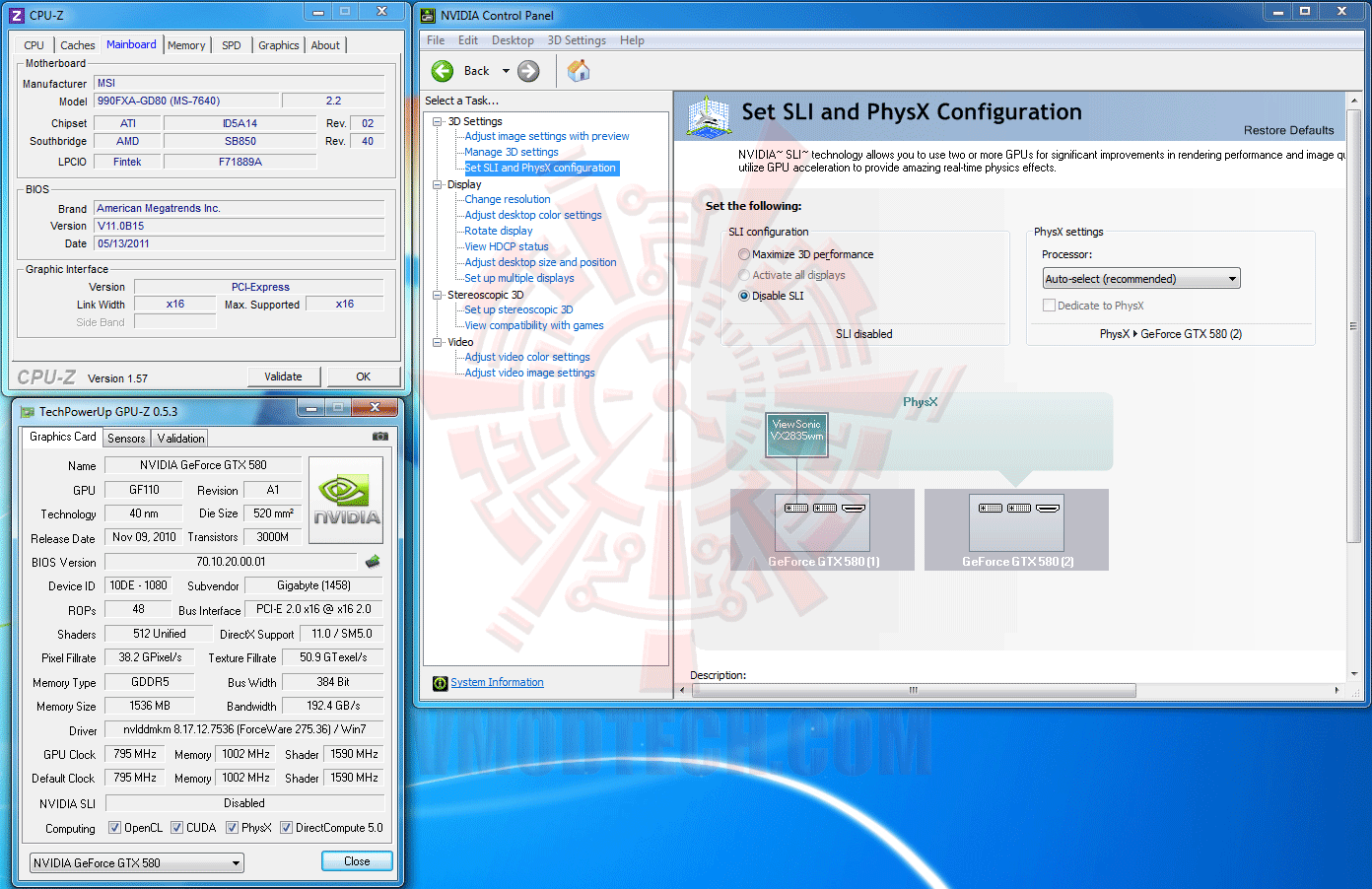The height and width of the screenshot is (889, 1372).
Task: Click the NVIDIA logo in GPU-Z
Action: coord(347,500)
